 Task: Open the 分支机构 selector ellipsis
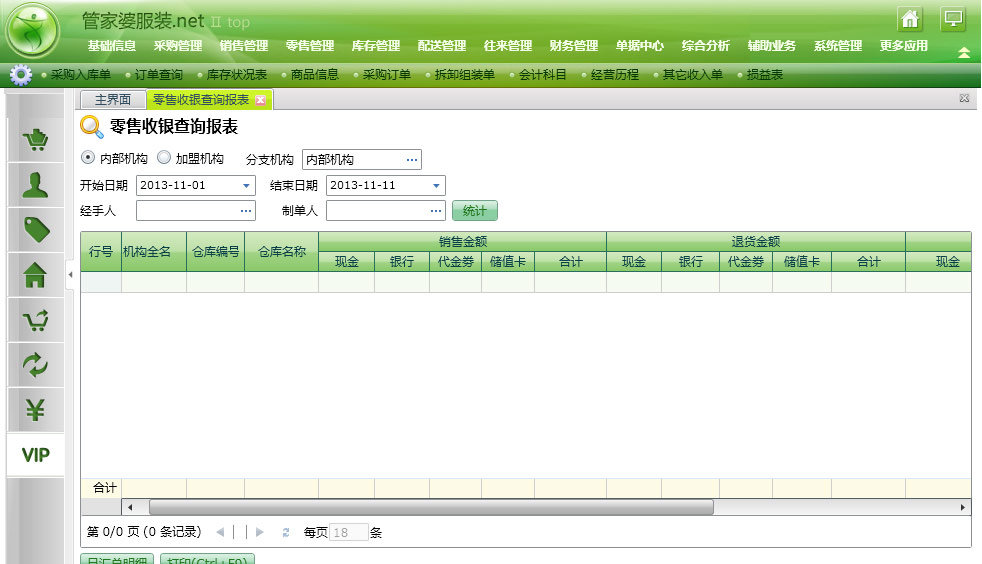(411, 160)
